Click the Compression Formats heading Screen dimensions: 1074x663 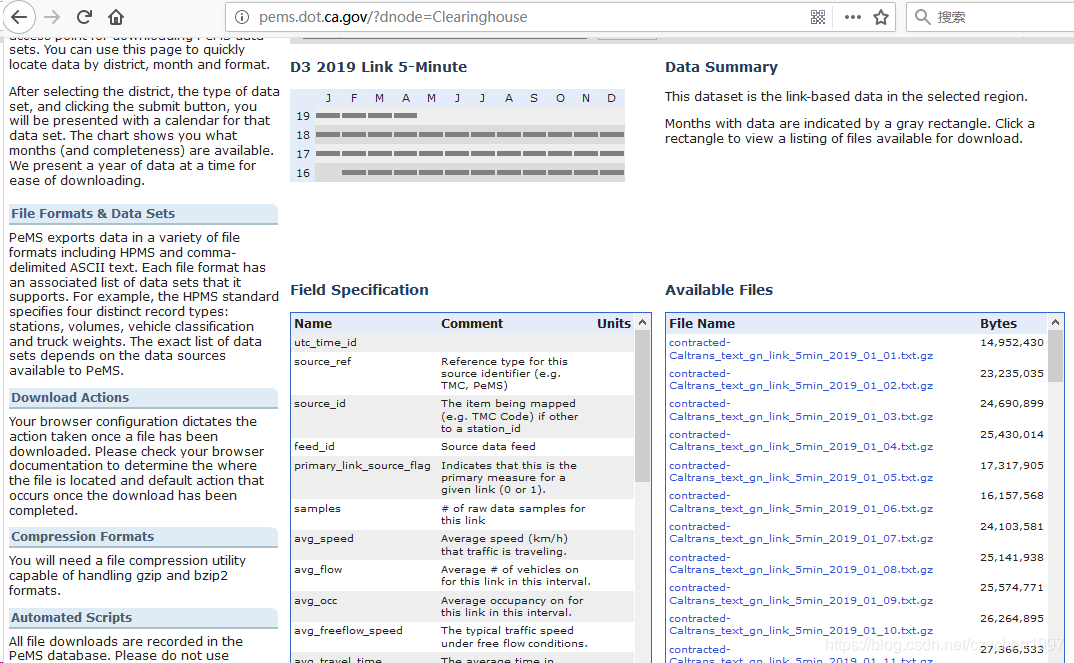click(82, 536)
